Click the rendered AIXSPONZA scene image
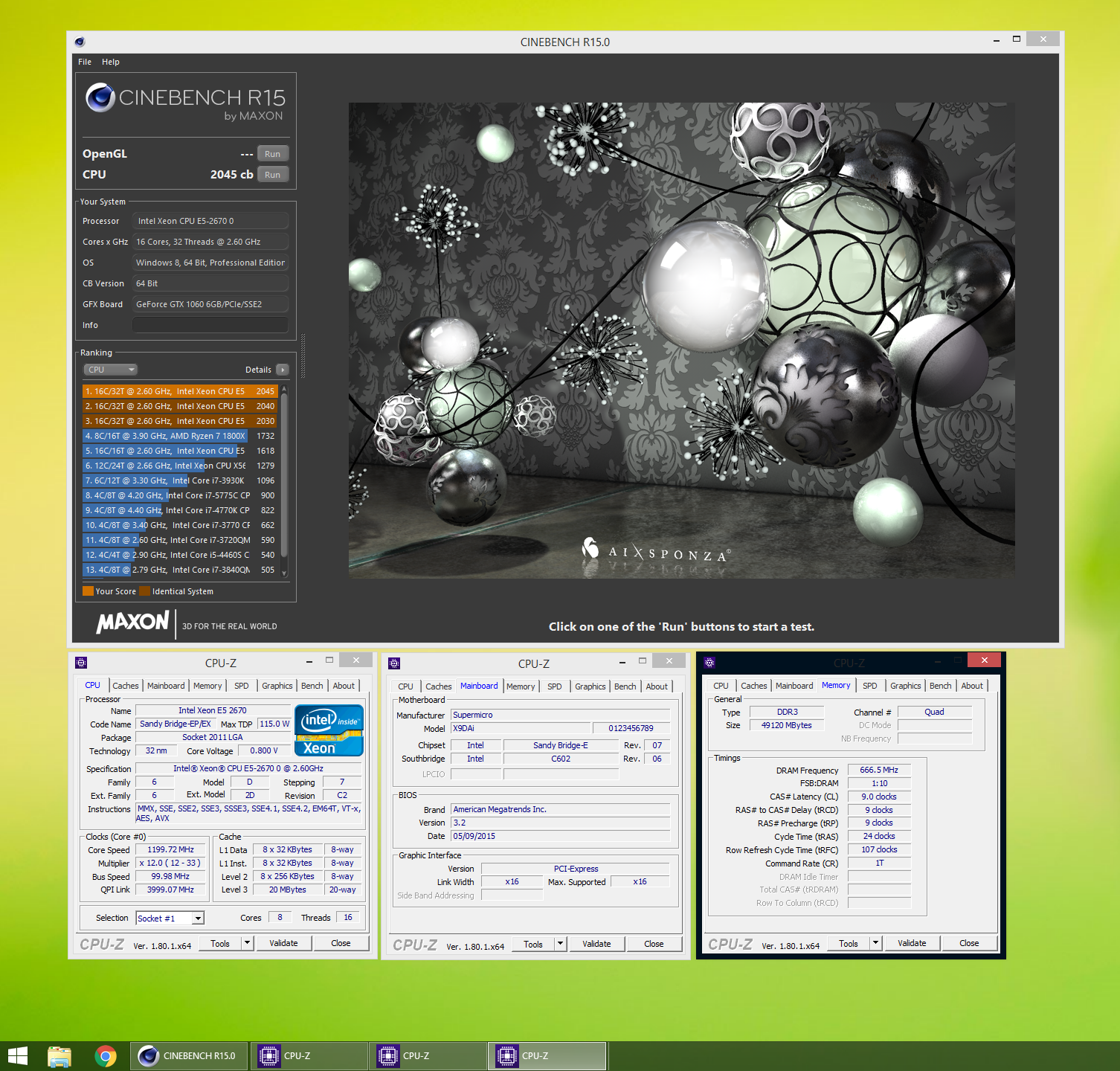1120x1071 pixels. 681,340
